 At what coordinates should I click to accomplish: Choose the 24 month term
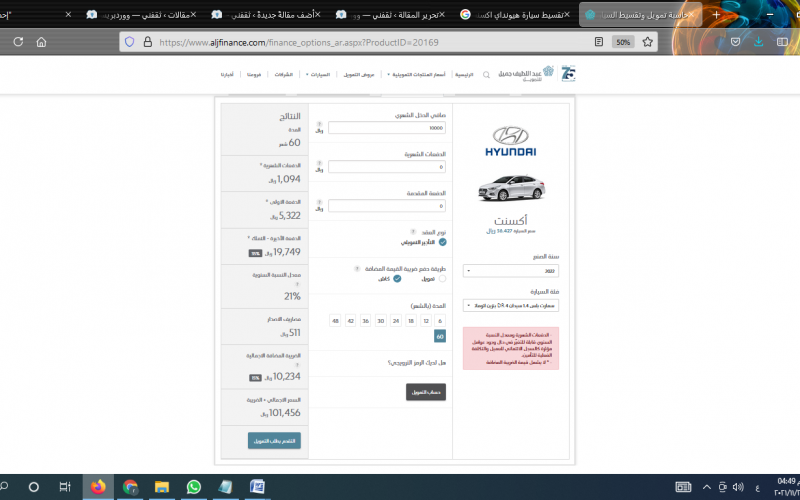pyautogui.click(x=395, y=321)
